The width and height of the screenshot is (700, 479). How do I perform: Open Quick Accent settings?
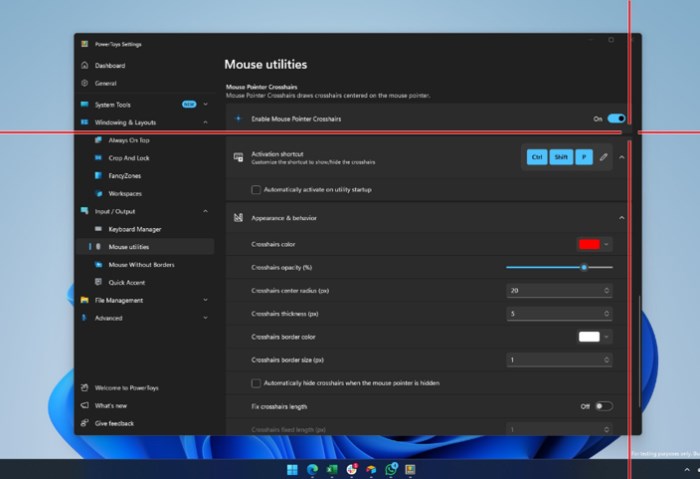click(x=127, y=283)
